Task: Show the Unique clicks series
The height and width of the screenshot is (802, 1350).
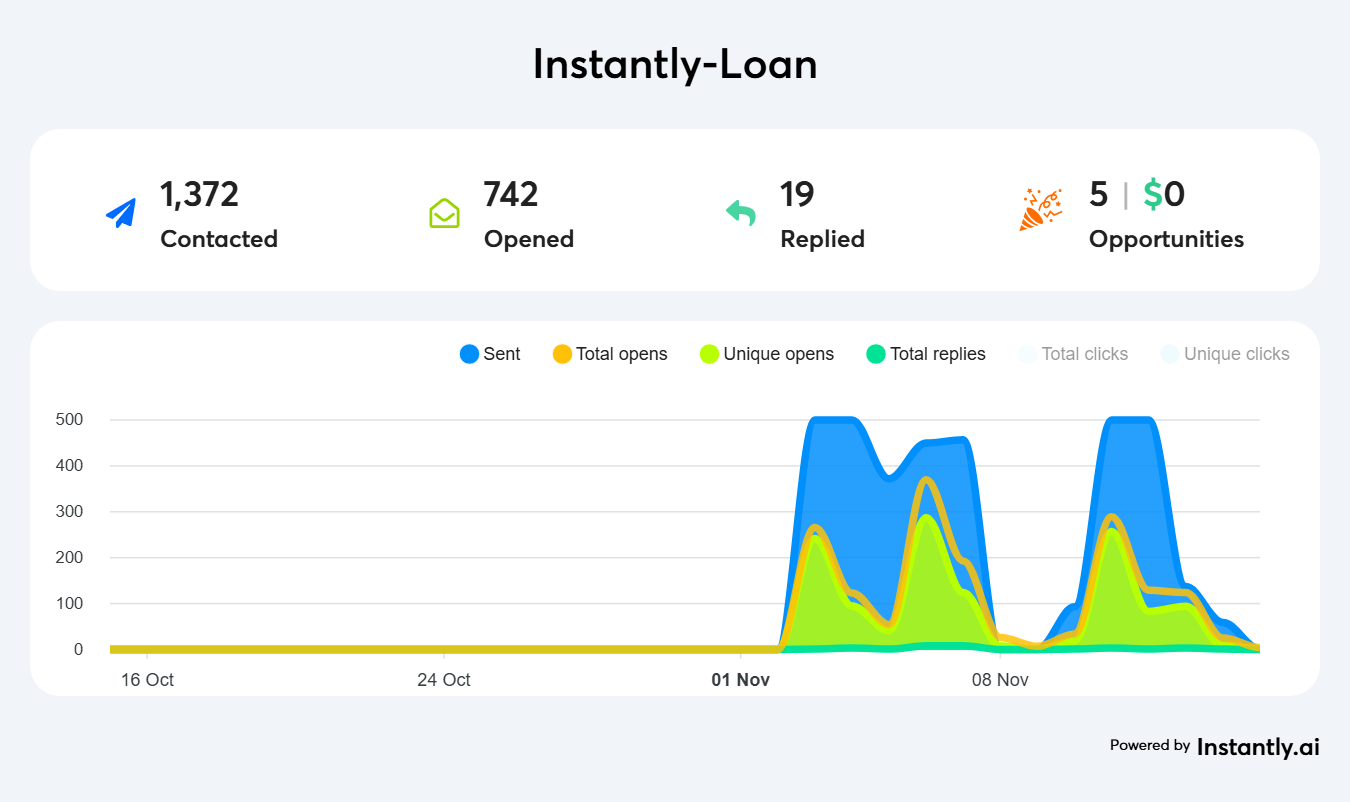Action: pyautogui.click(x=1225, y=354)
